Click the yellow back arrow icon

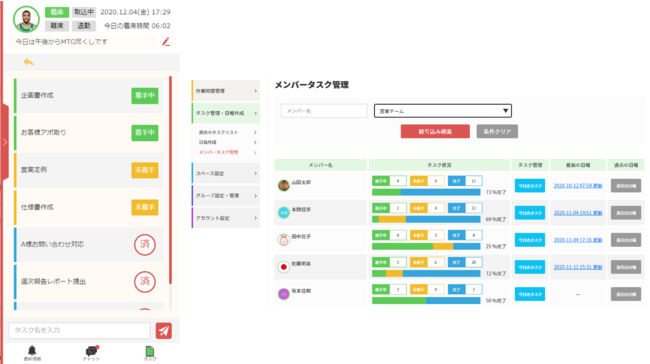[x=29, y=62]
